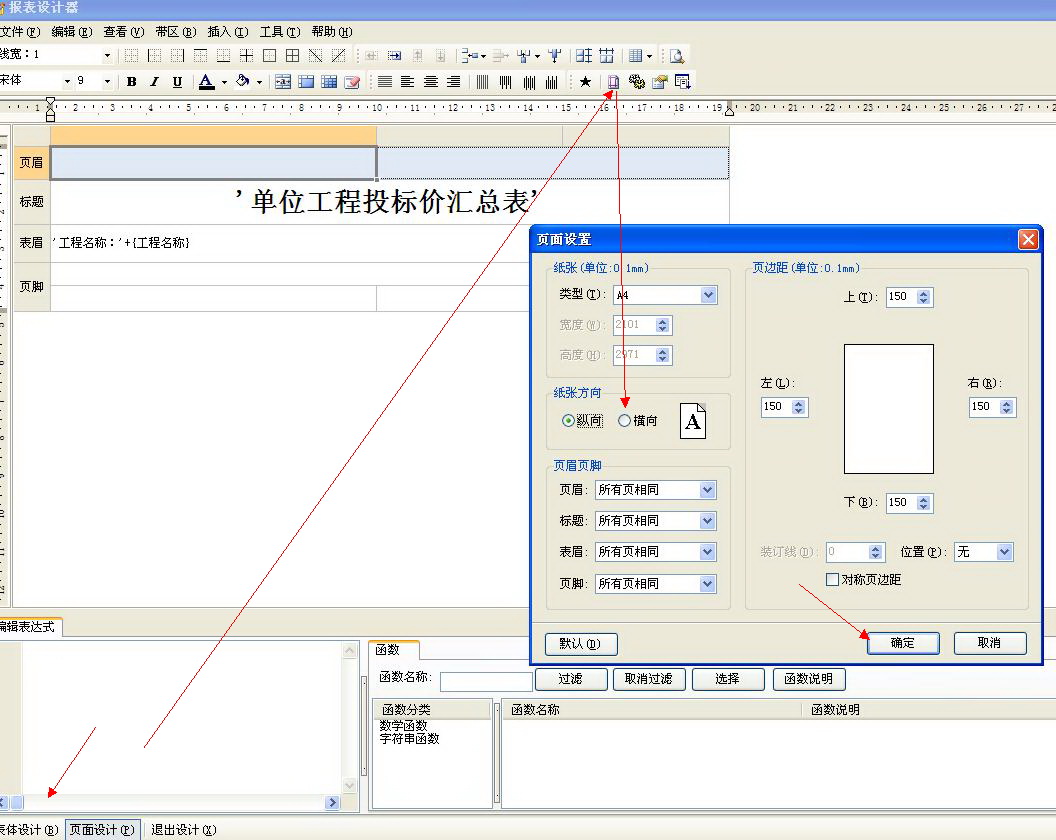Open the fill color bucket swatch
1056x840 pixels.
[242, 82]
